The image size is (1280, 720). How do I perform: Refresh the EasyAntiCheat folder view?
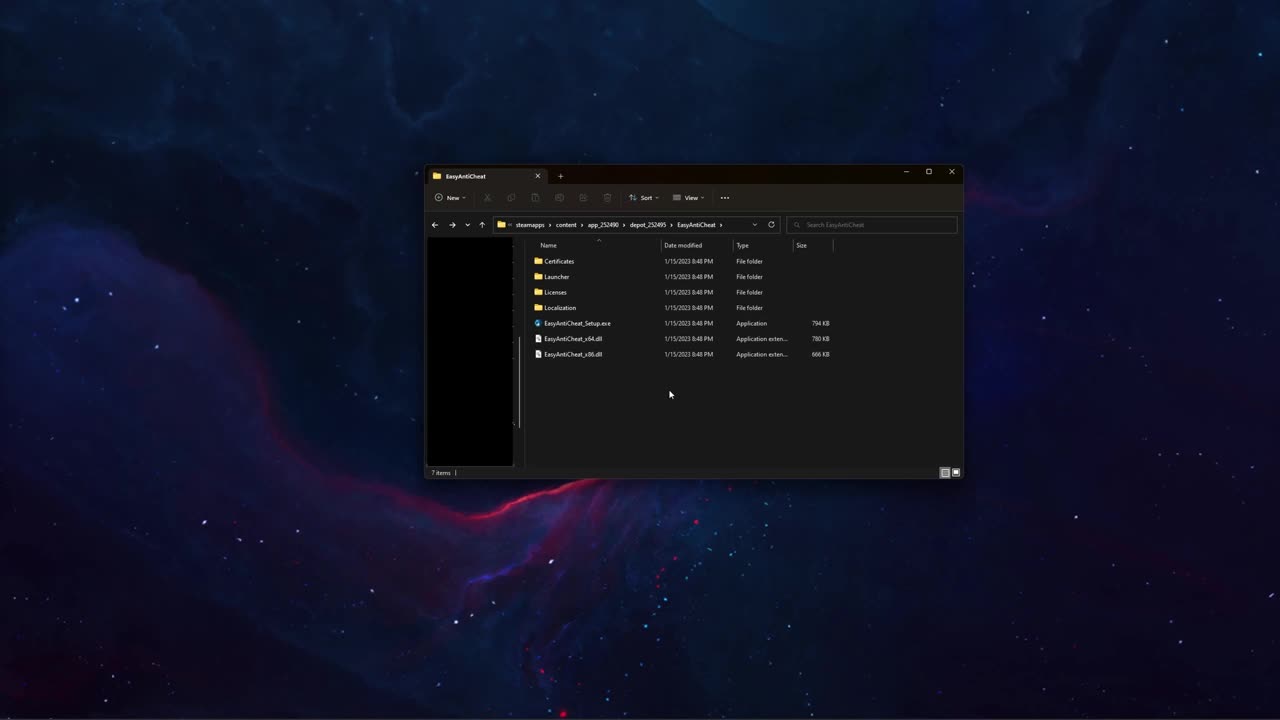771,225
